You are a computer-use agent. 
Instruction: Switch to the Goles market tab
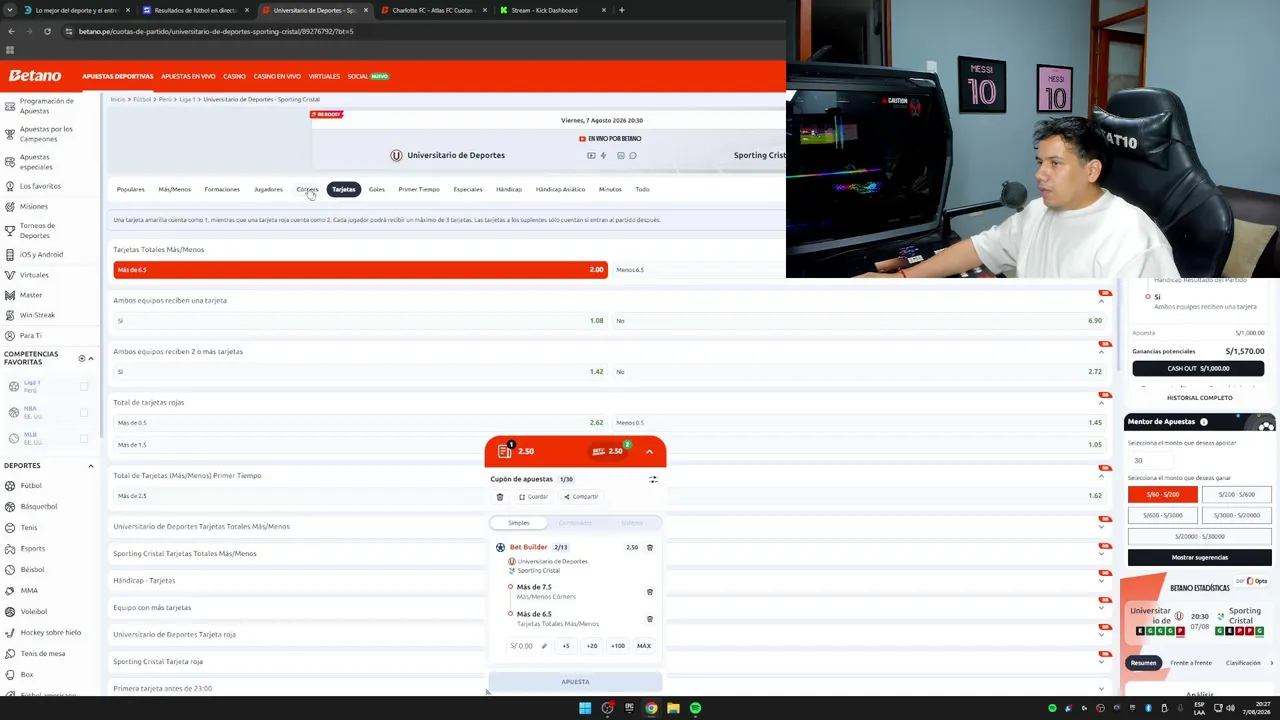coord(376,189)
